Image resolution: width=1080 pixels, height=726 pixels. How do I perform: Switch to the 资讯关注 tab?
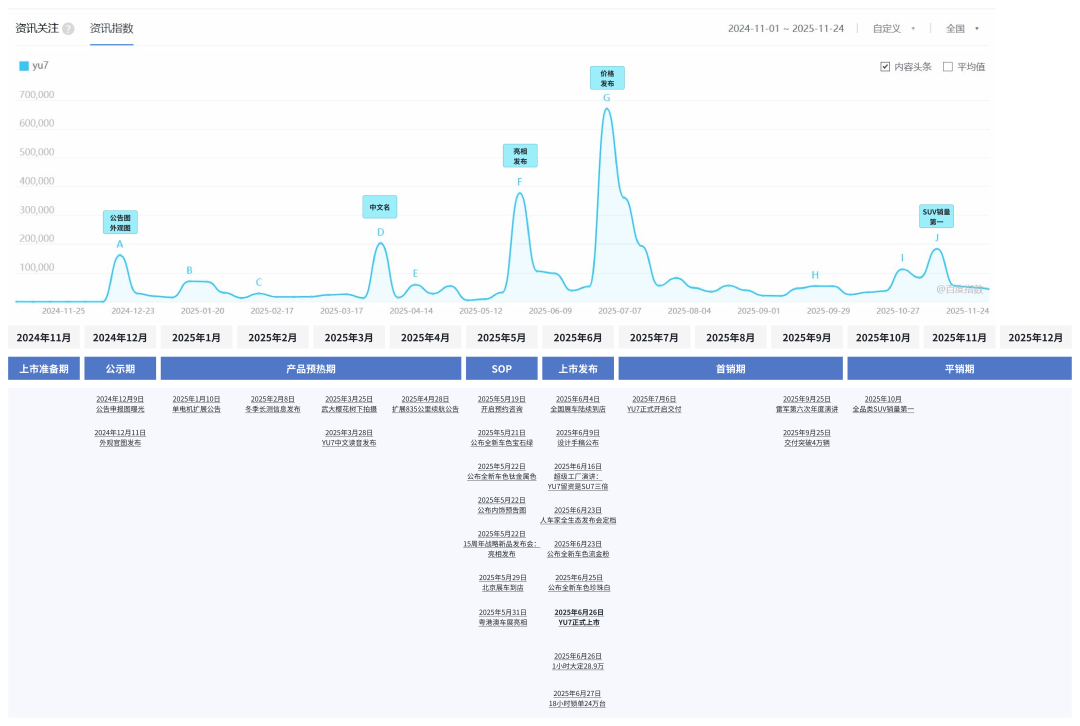(37, 29)
